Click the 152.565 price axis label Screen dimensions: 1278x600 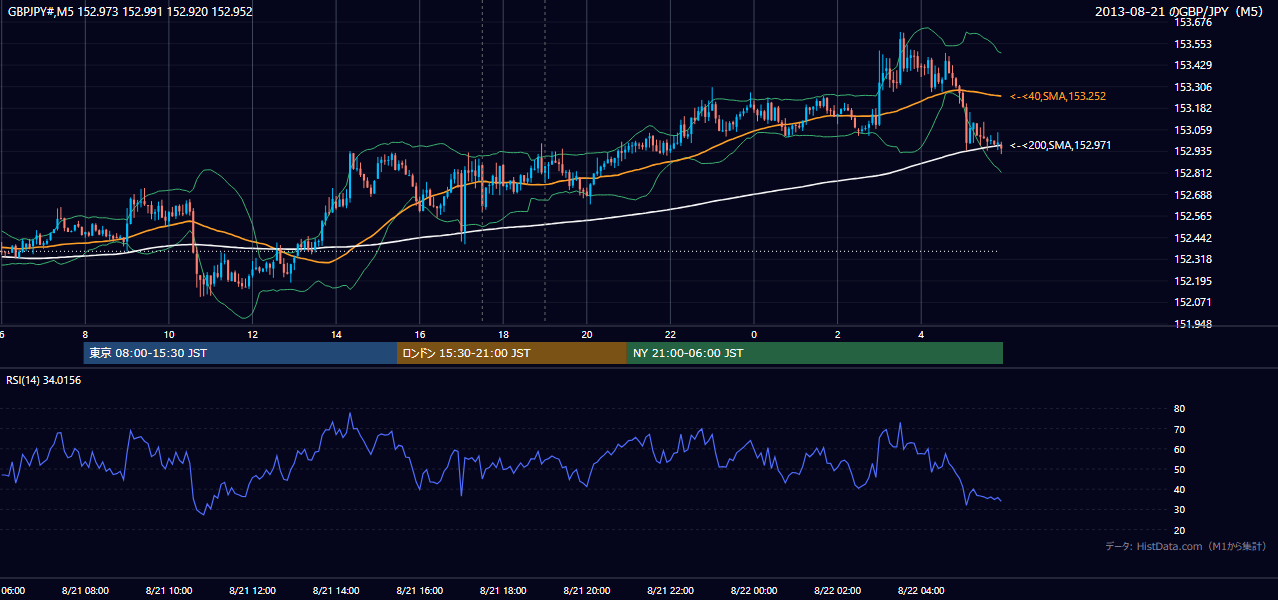pyautogui.click(x=1192, y=216)
